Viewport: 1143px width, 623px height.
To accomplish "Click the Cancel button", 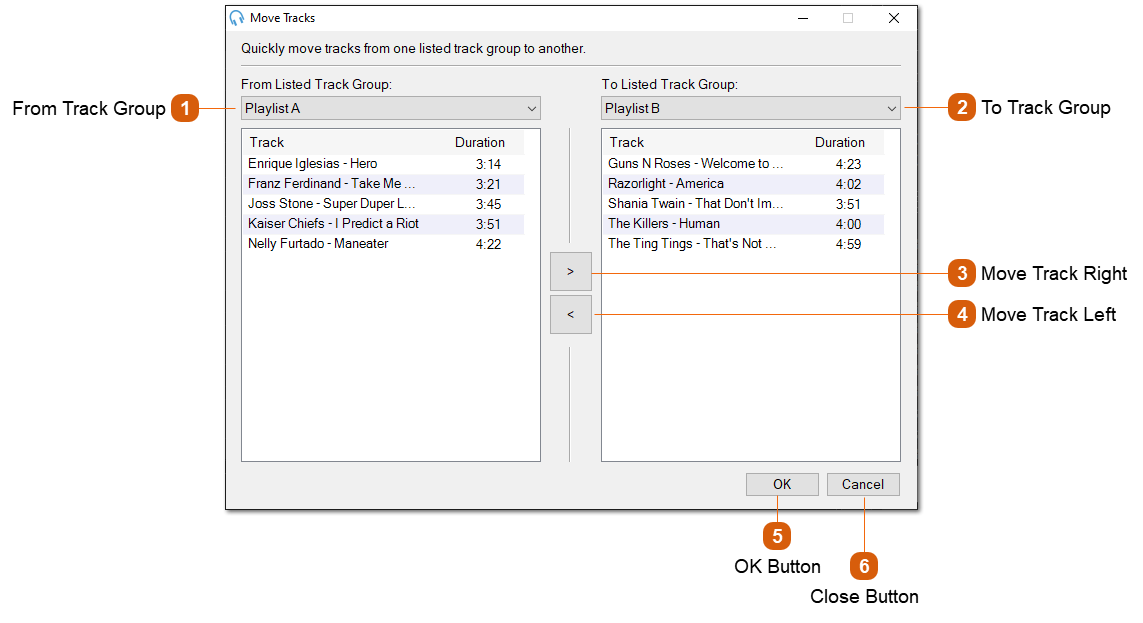I will pyautogui.click(x=862, y=484).
